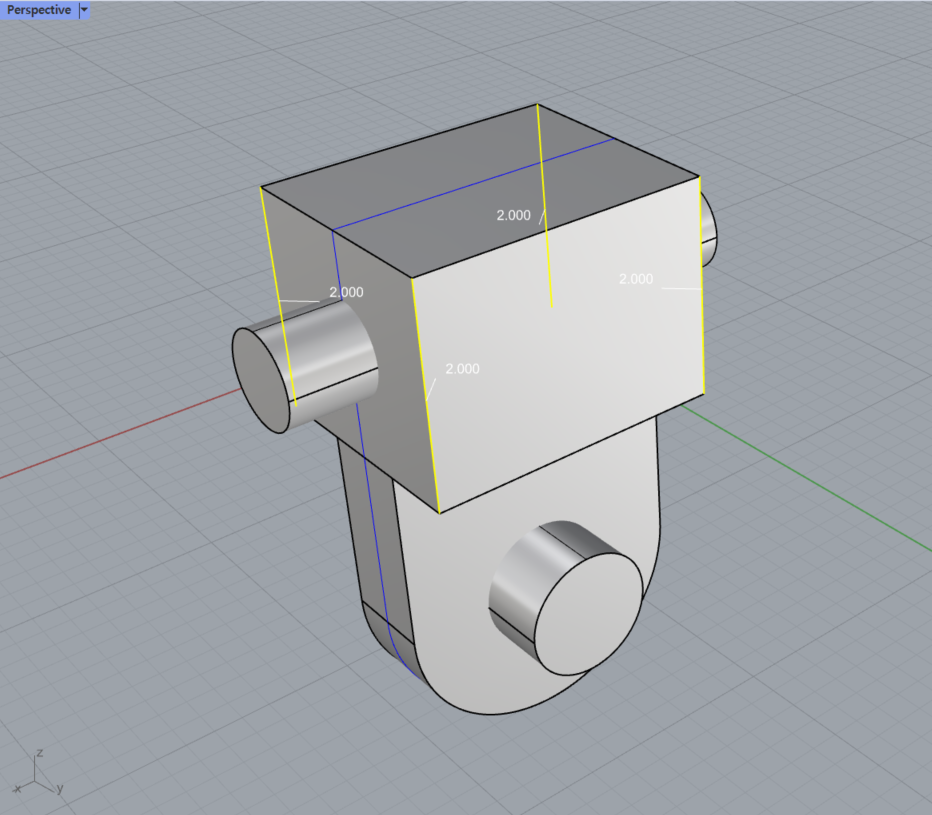Click the round end face of lower cylinder

pyautogui.click(x=588, y=614)
